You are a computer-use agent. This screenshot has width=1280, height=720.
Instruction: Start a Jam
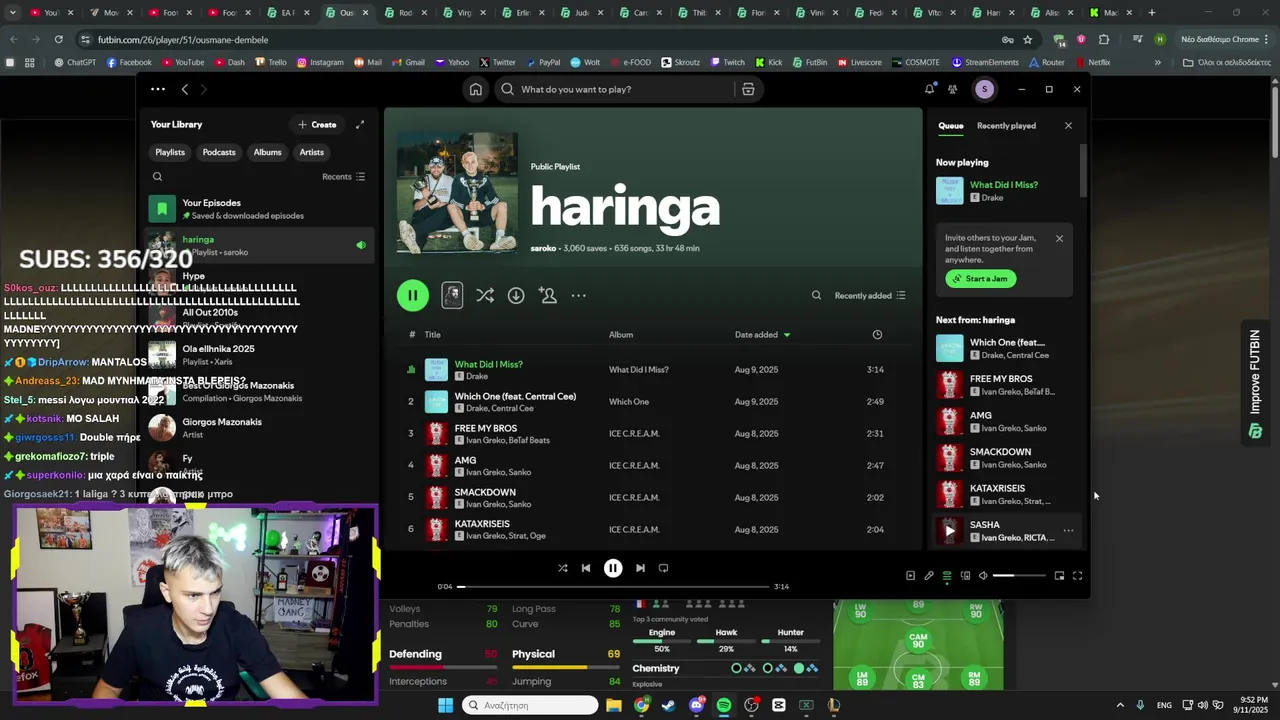click(x=981, y=279)
